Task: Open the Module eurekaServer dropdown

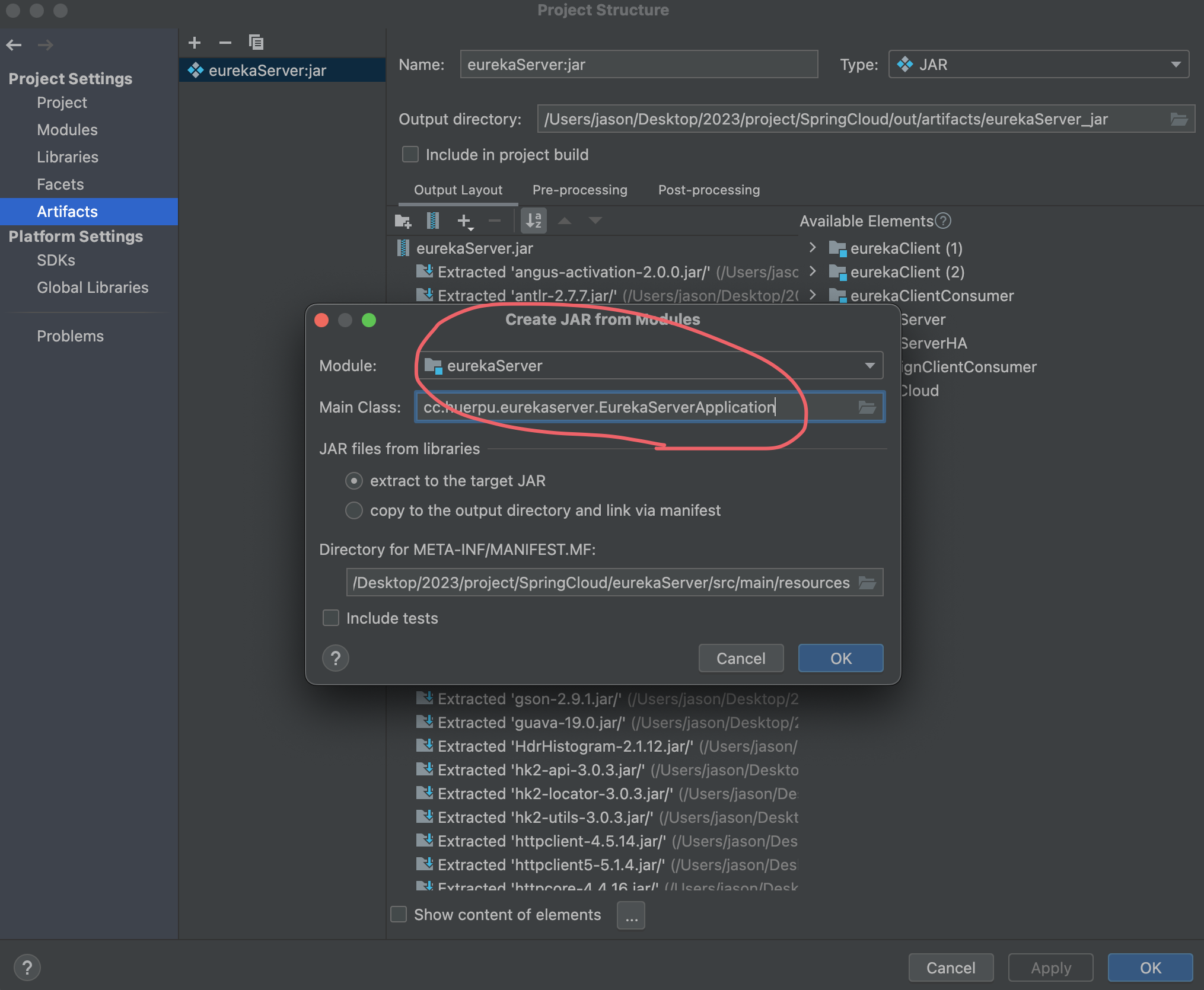Action: pos(869,366)
